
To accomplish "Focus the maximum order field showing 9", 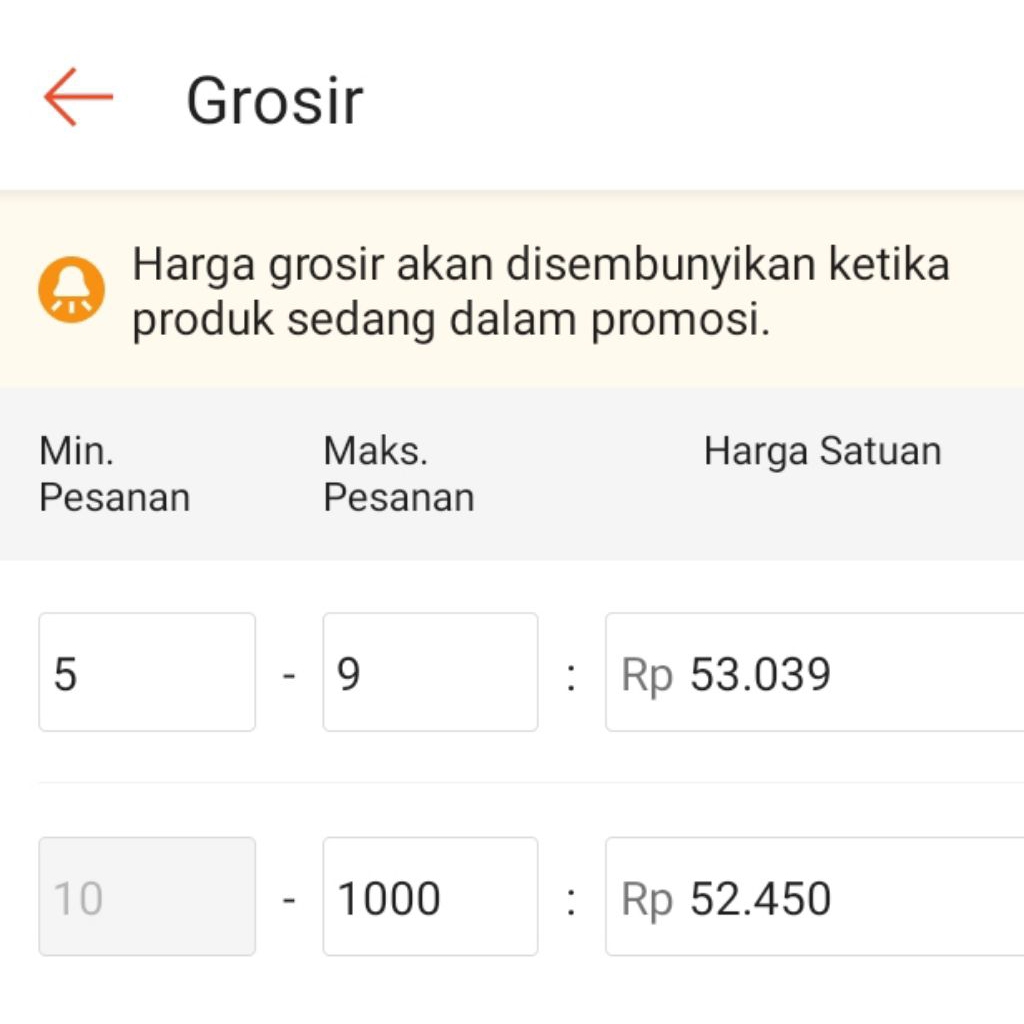I will coord(430,672).
